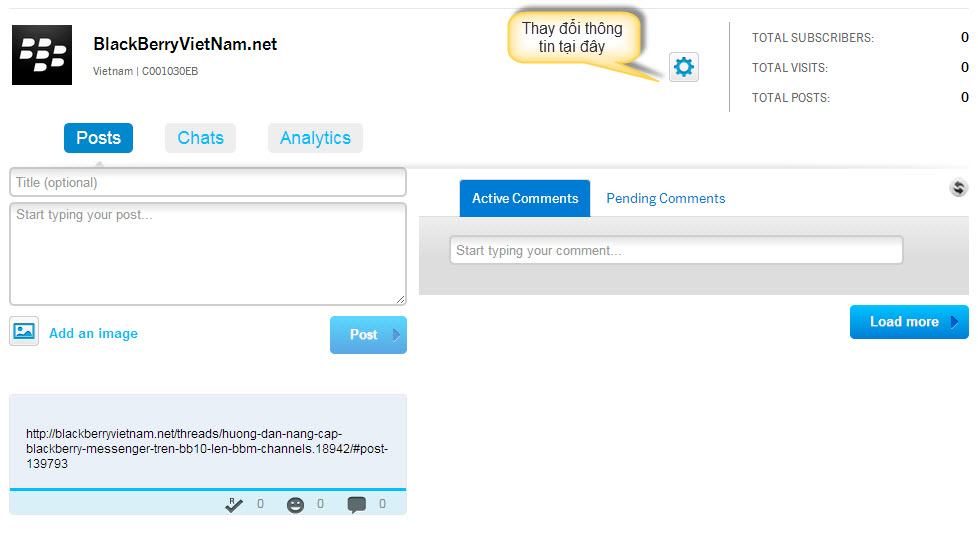The width and height of the screenshot is (978, 538).
Task: Click the smiley likes icon on post
Action: coord(295,504)
